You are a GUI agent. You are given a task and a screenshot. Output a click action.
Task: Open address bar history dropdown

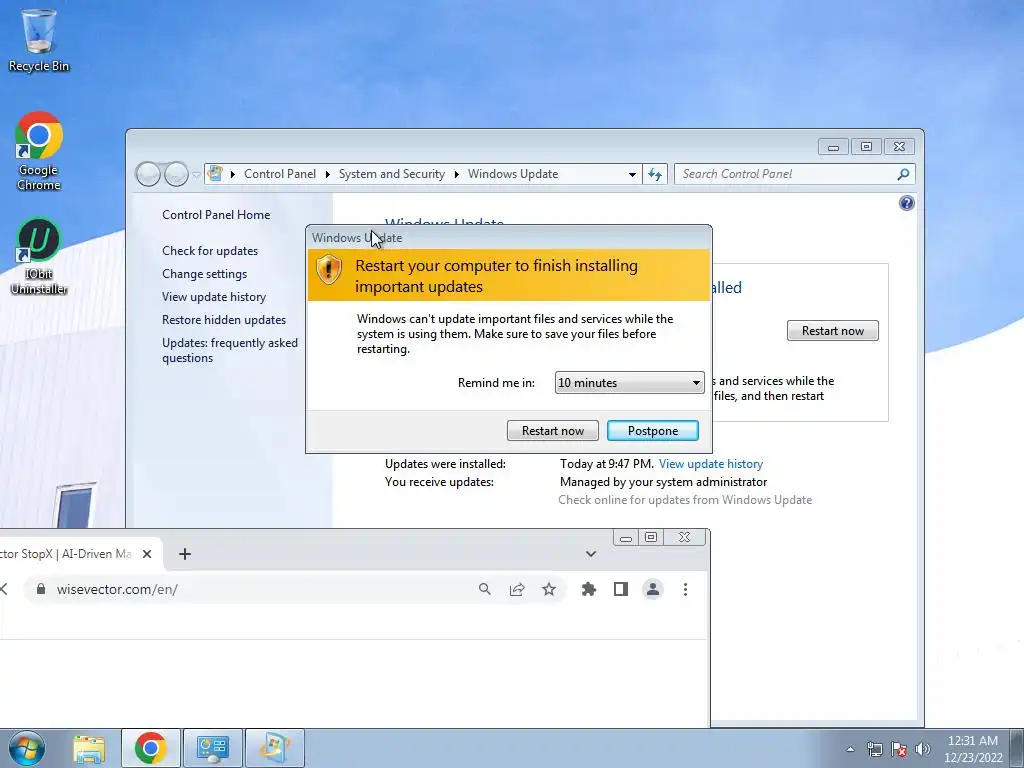[632, 174]
